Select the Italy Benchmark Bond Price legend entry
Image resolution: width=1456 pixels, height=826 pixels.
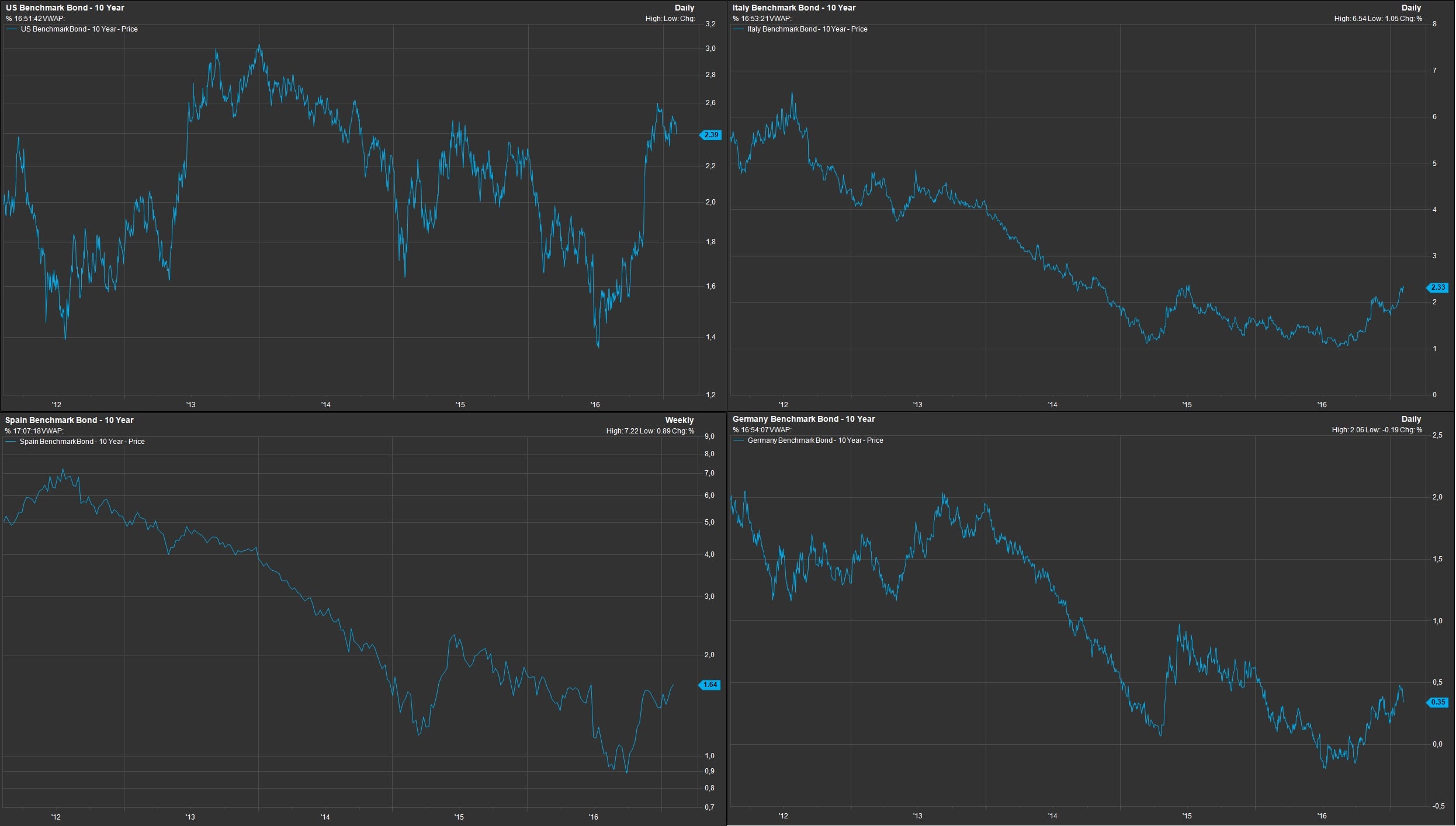pos(807,29)
